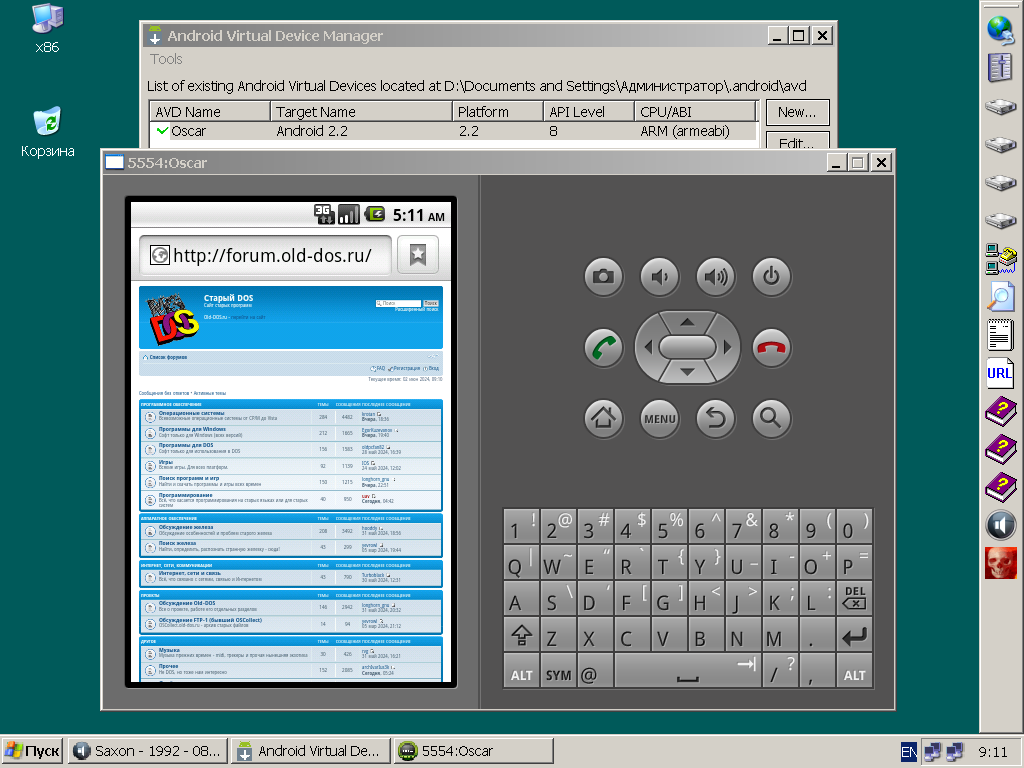Click URL icon in right sidebar
1024x768 pixels.
tap(1000, 374)
